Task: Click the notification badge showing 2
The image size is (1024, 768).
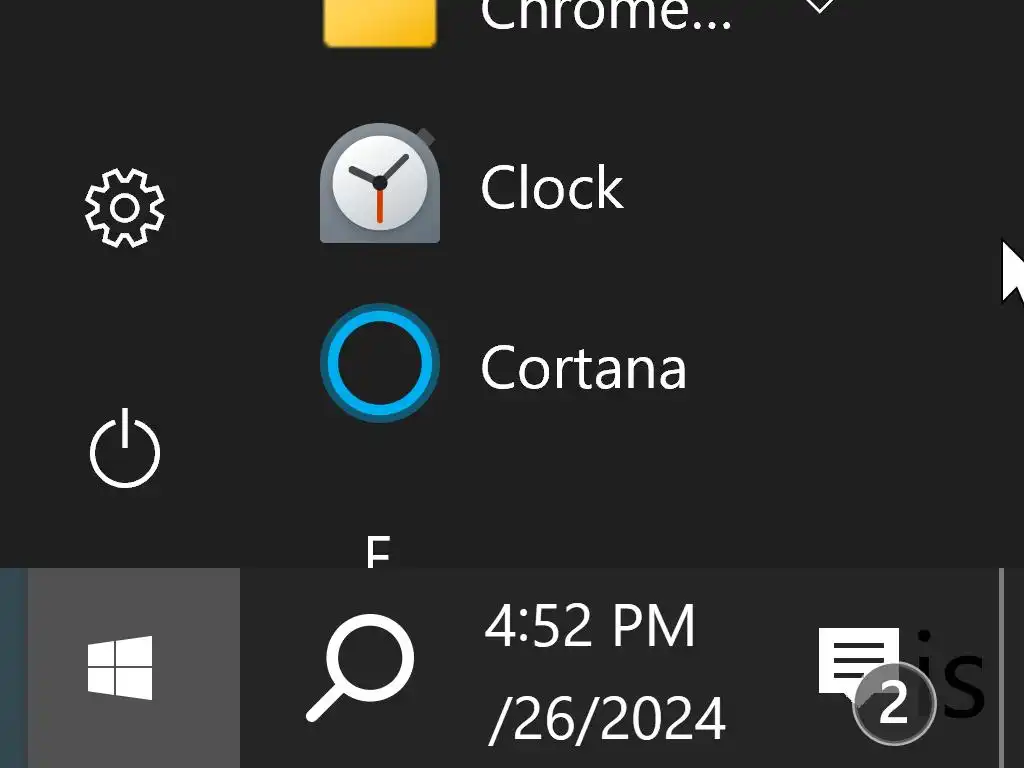Action: point(893,703)
